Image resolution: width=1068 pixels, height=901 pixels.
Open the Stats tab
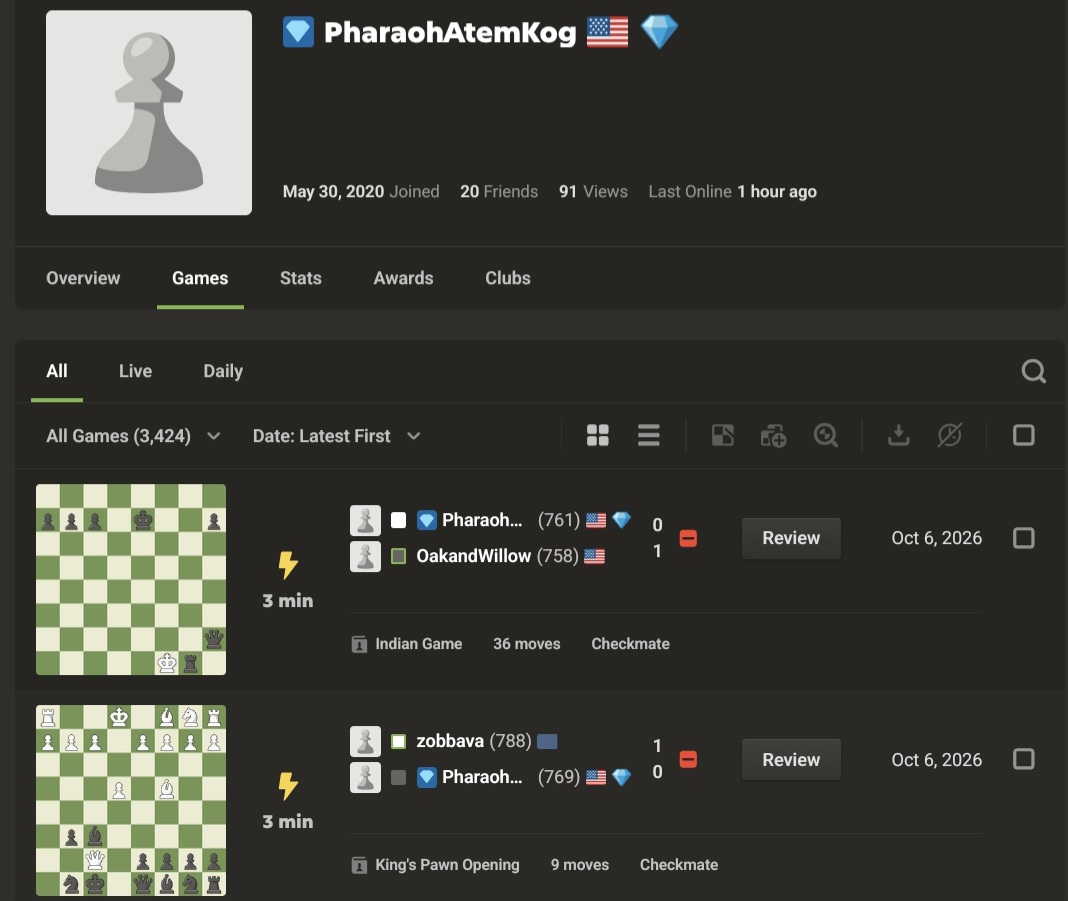(x=300, y=278)
